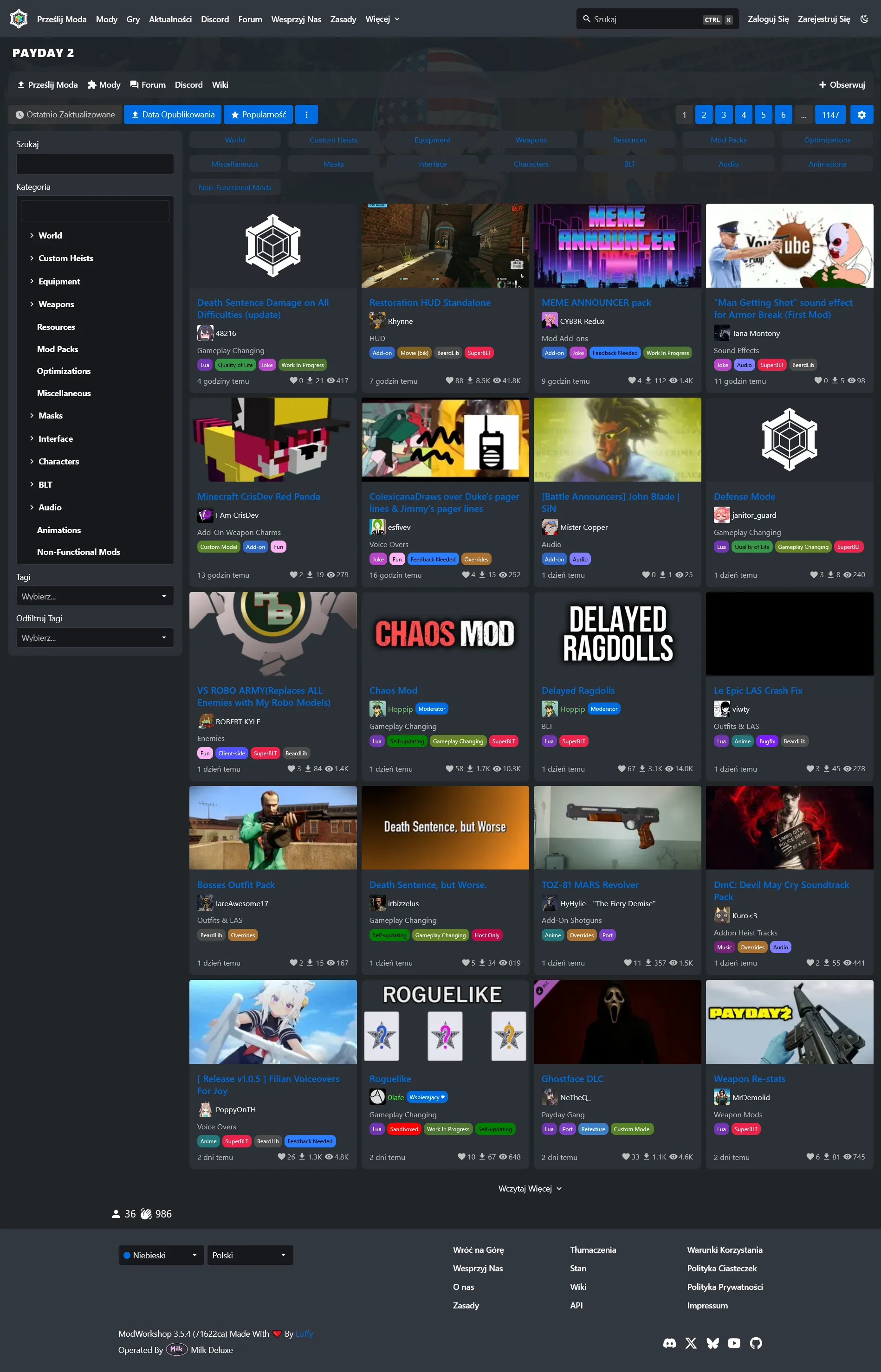Click Prześlij Moda upload button under PAYDAY 2
Image resolution: width=881 pixels, height=1372 pixels.
tap(47, 84)
